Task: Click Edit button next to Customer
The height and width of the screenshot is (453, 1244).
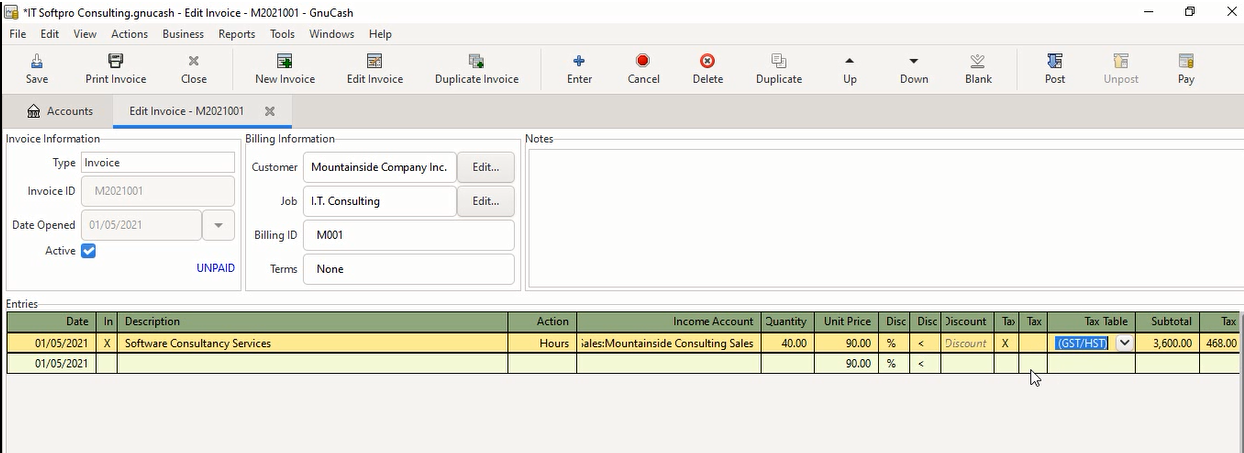Action: (485, 167)
